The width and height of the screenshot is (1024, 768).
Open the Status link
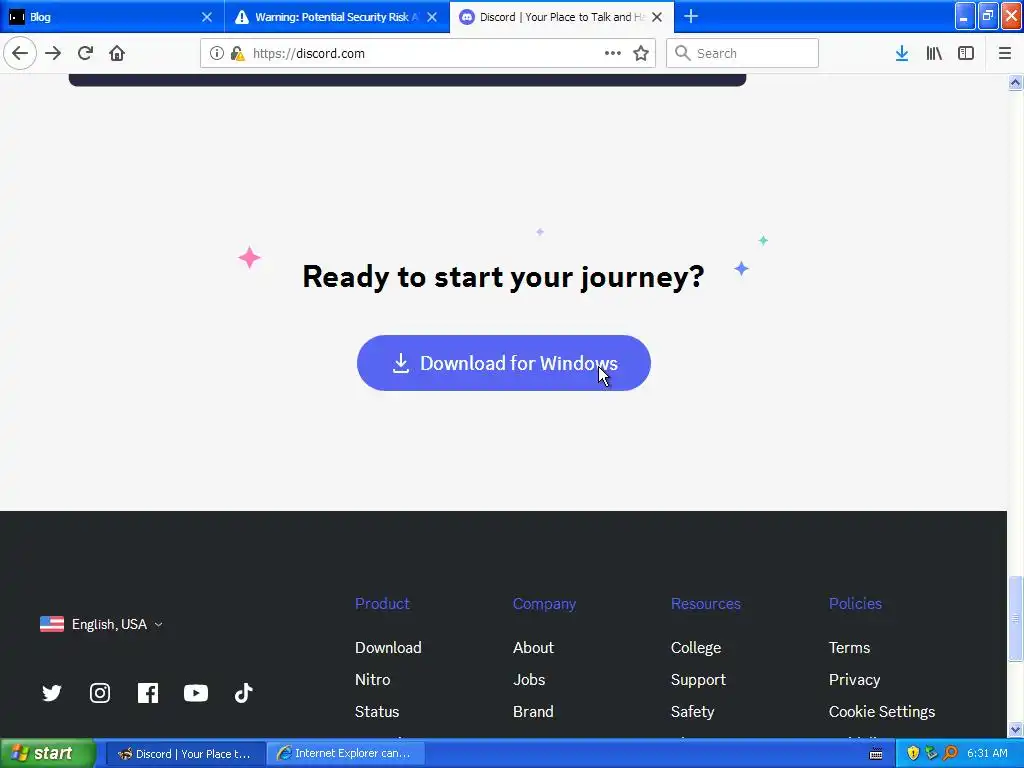tap(377, 712)
